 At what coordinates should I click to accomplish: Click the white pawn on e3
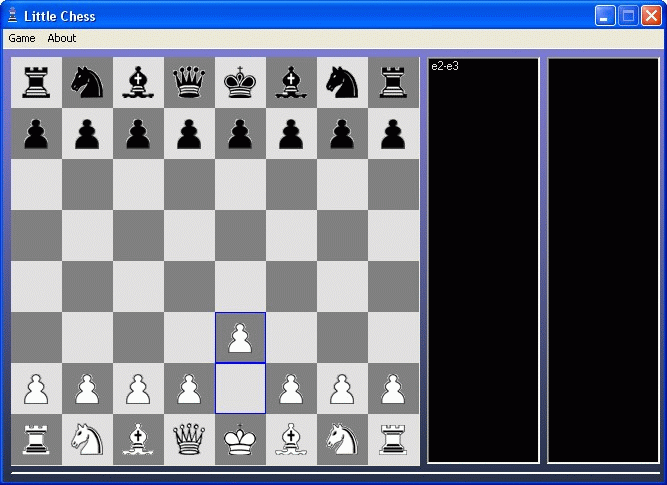(240, 338)
